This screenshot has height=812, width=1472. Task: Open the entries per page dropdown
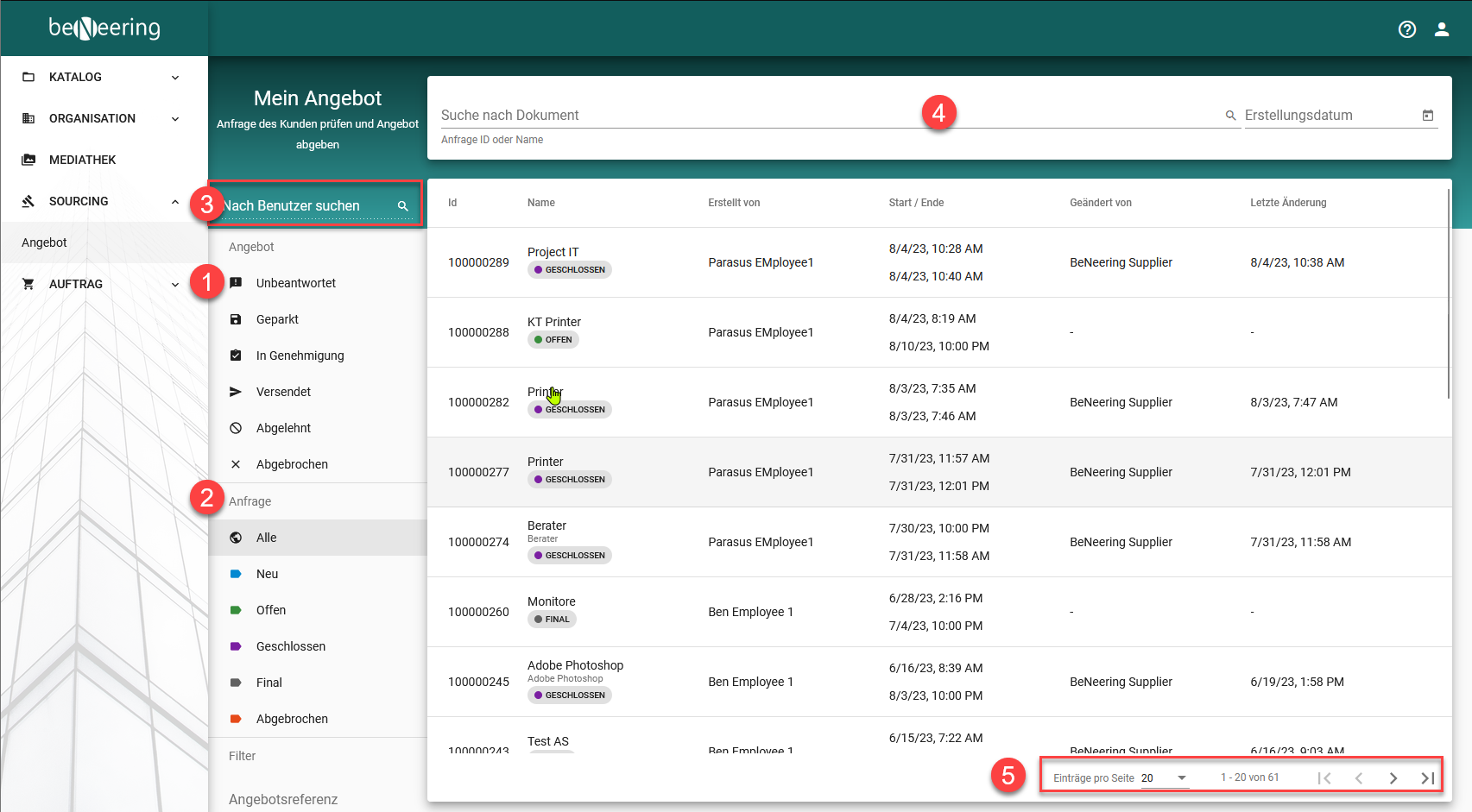(x=1164, y=778)
